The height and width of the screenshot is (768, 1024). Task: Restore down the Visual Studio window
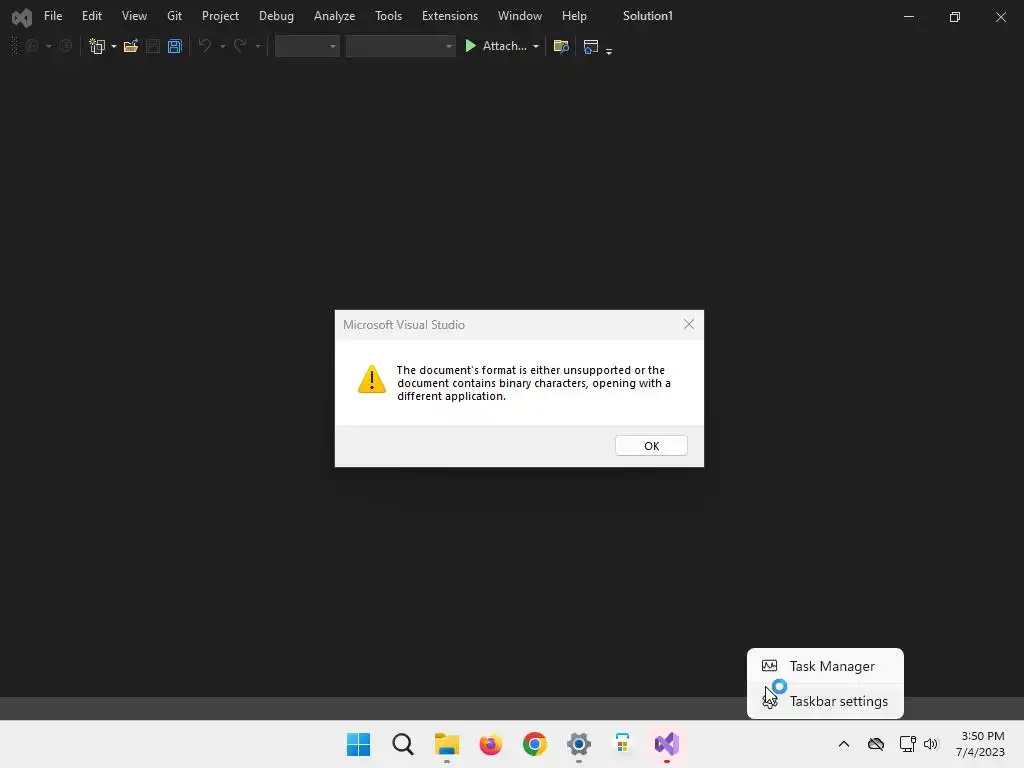[x=955, y=17]
